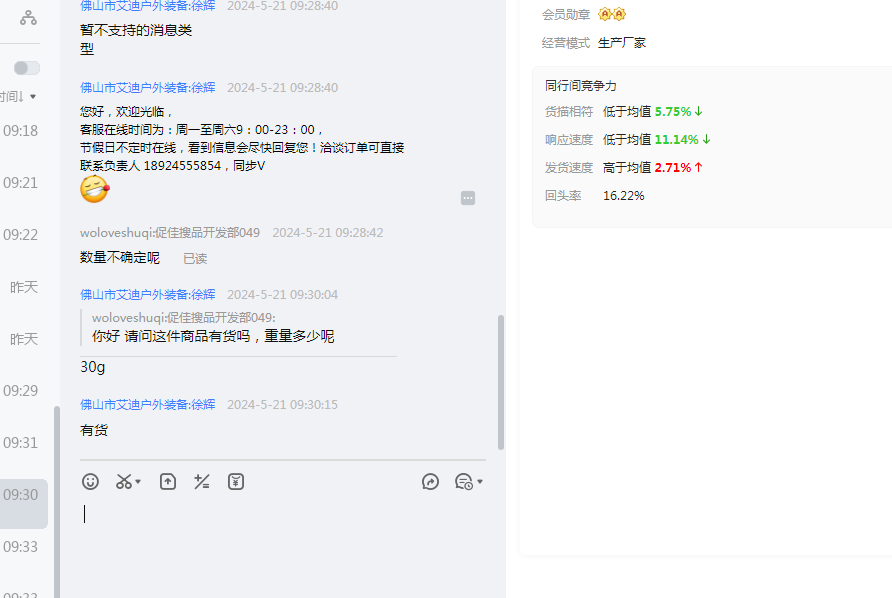Open the chat history clock icon

(x=463, y=482)
